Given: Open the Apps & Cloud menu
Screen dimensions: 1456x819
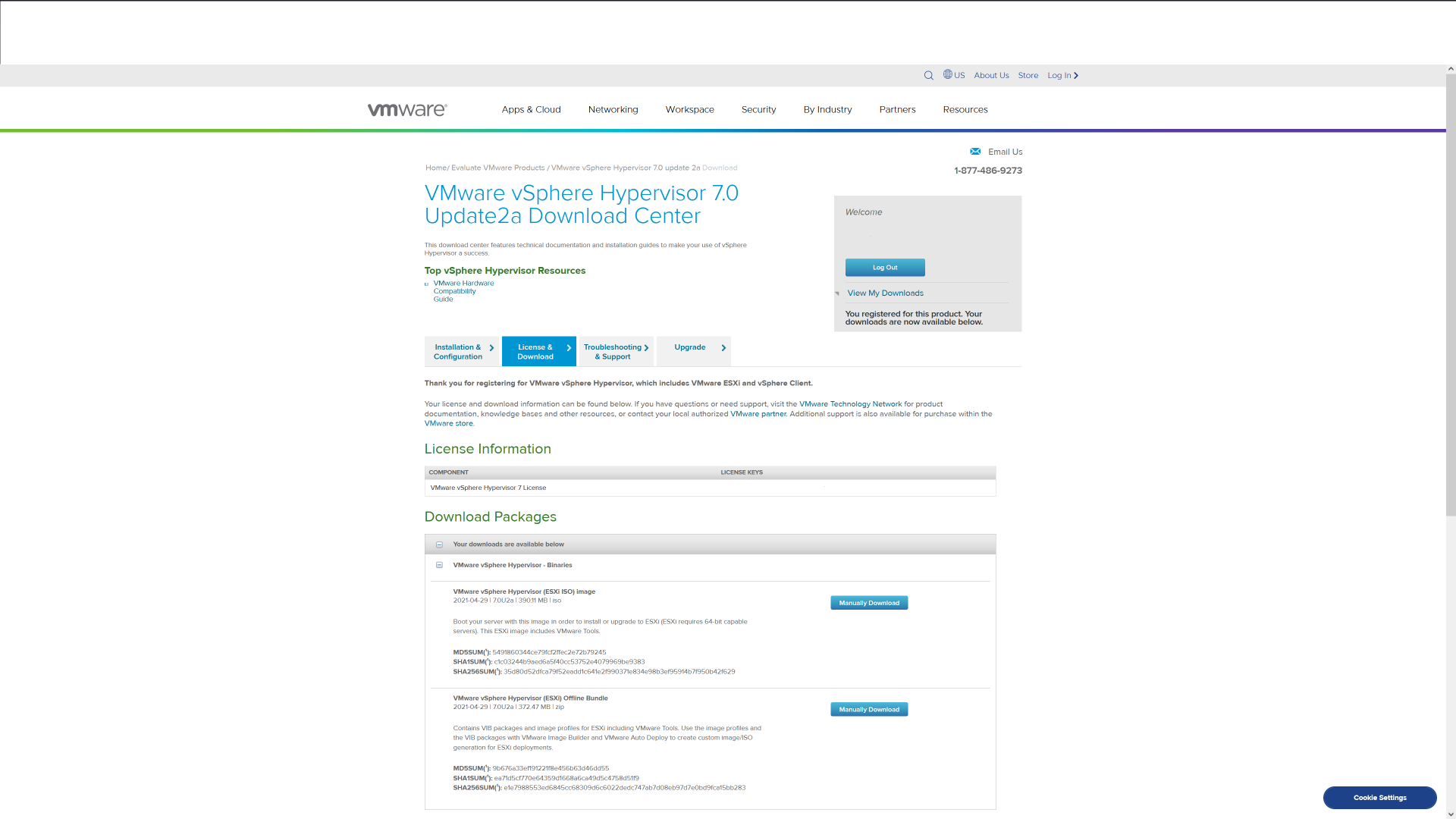Looking at the screenshot, I should pos(531,109).
